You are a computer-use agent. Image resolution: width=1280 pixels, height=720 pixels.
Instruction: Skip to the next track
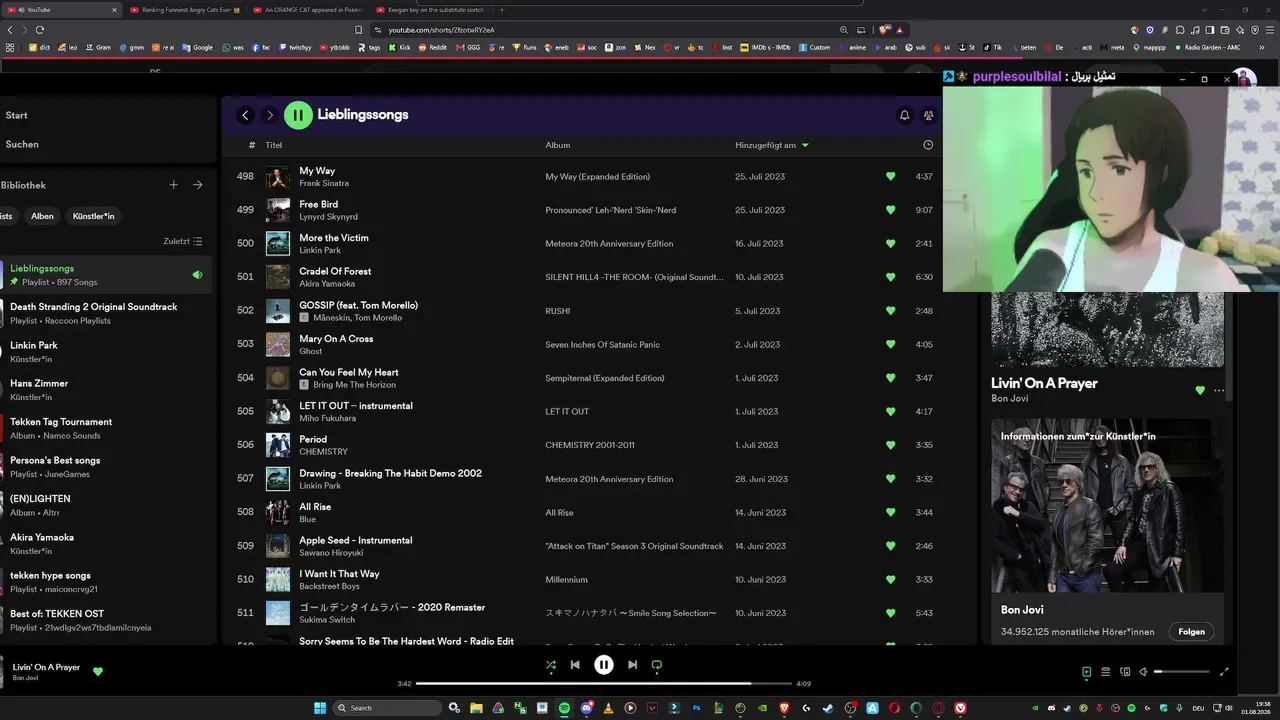point(632,665)
